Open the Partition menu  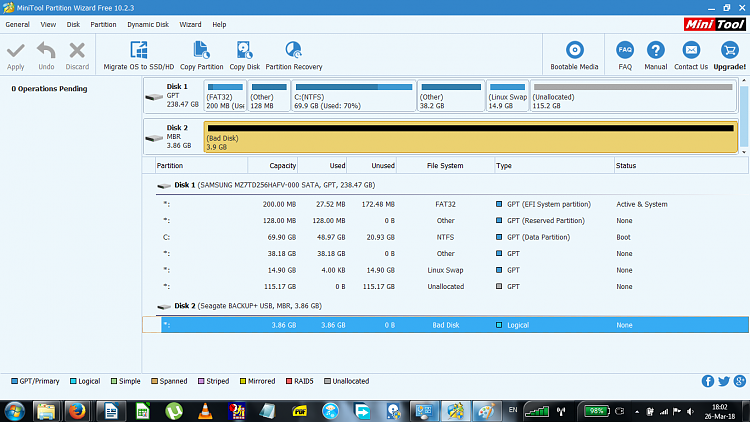point(103,24)
